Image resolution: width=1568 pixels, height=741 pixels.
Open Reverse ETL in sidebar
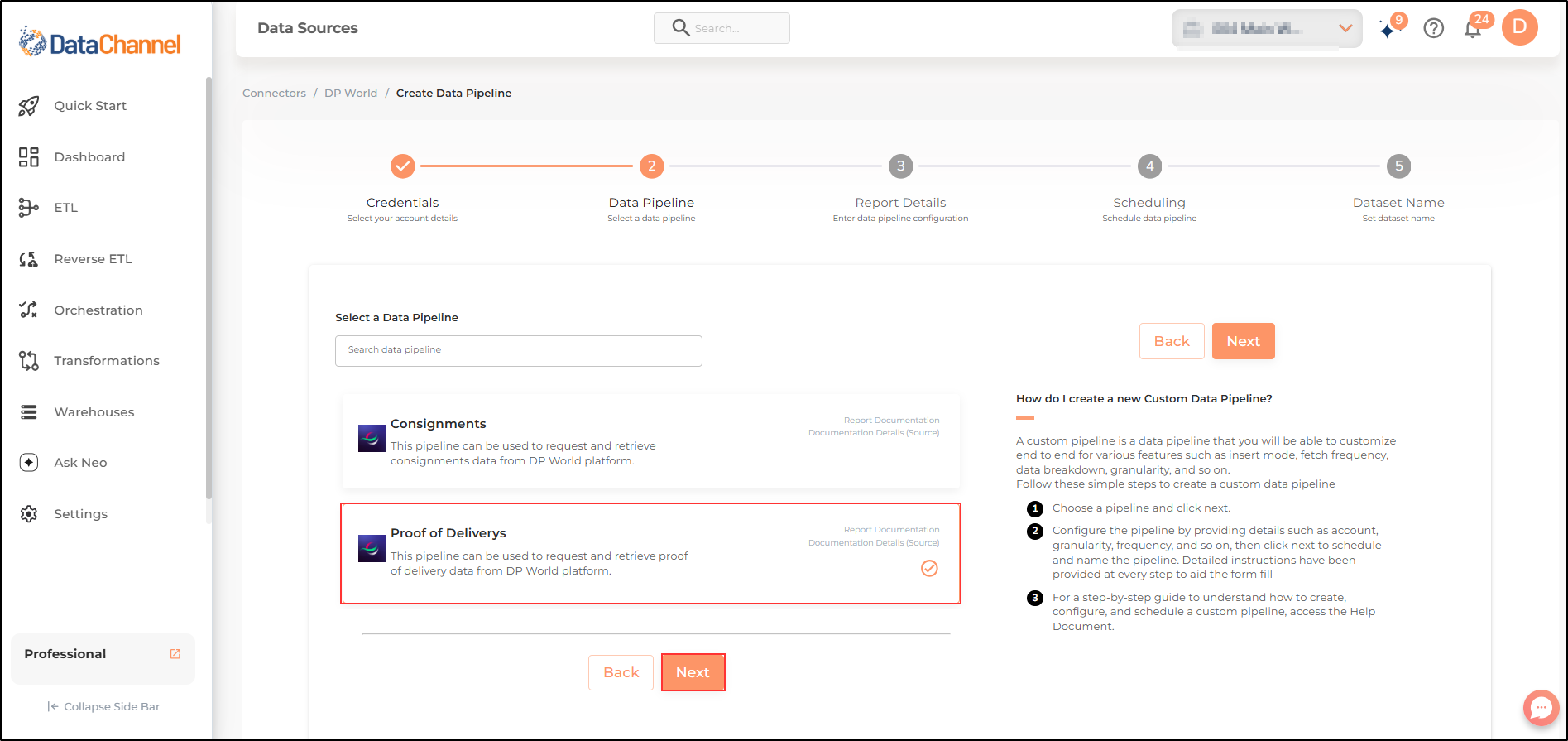click(93, 259)
